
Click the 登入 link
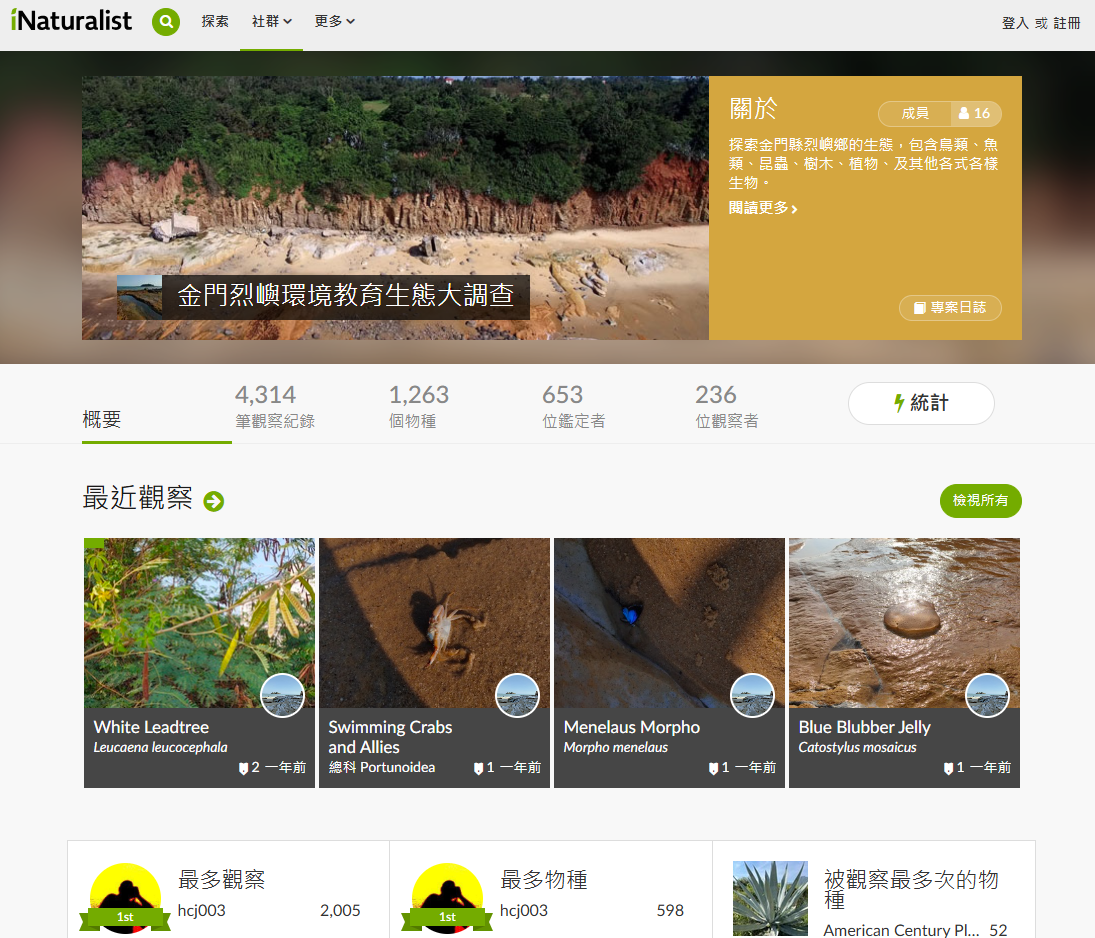[1014, 23]
